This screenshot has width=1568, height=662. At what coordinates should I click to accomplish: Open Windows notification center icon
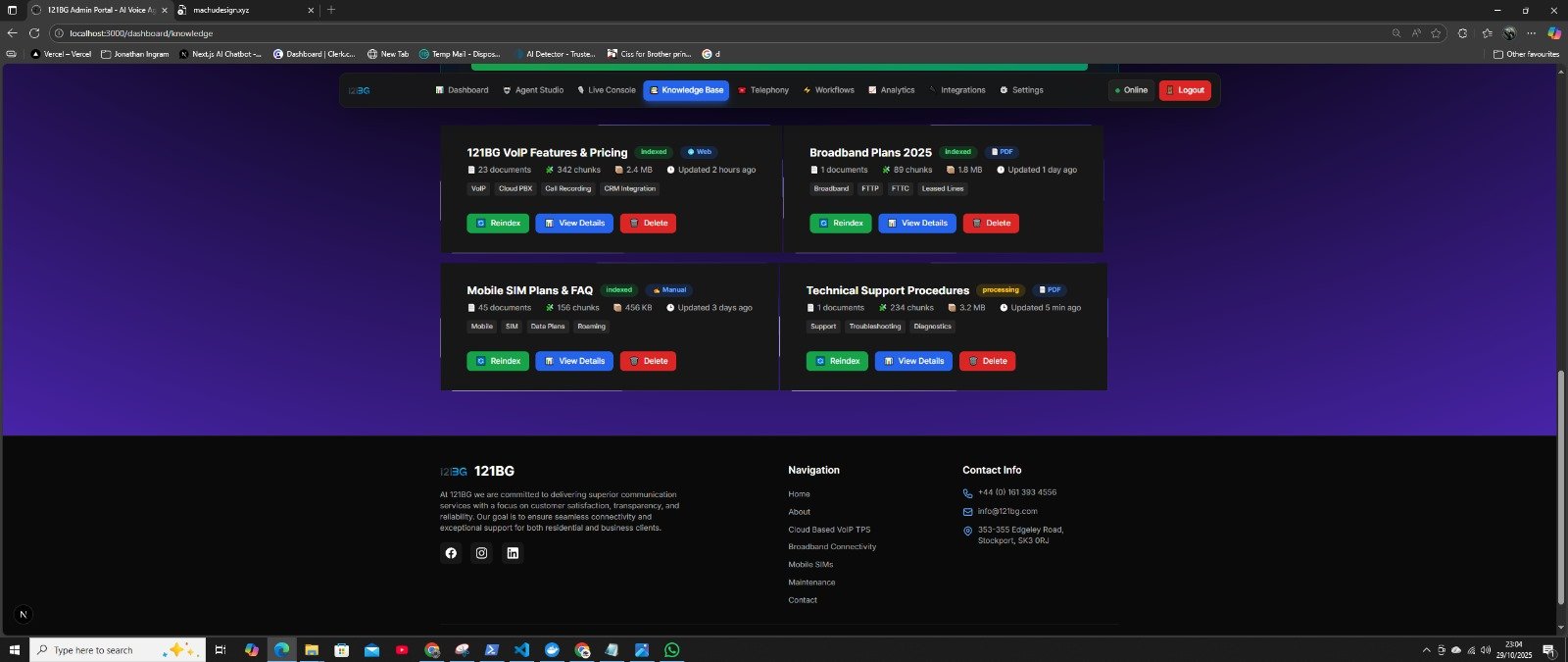pyautogui.click(x=1548, y=650)
